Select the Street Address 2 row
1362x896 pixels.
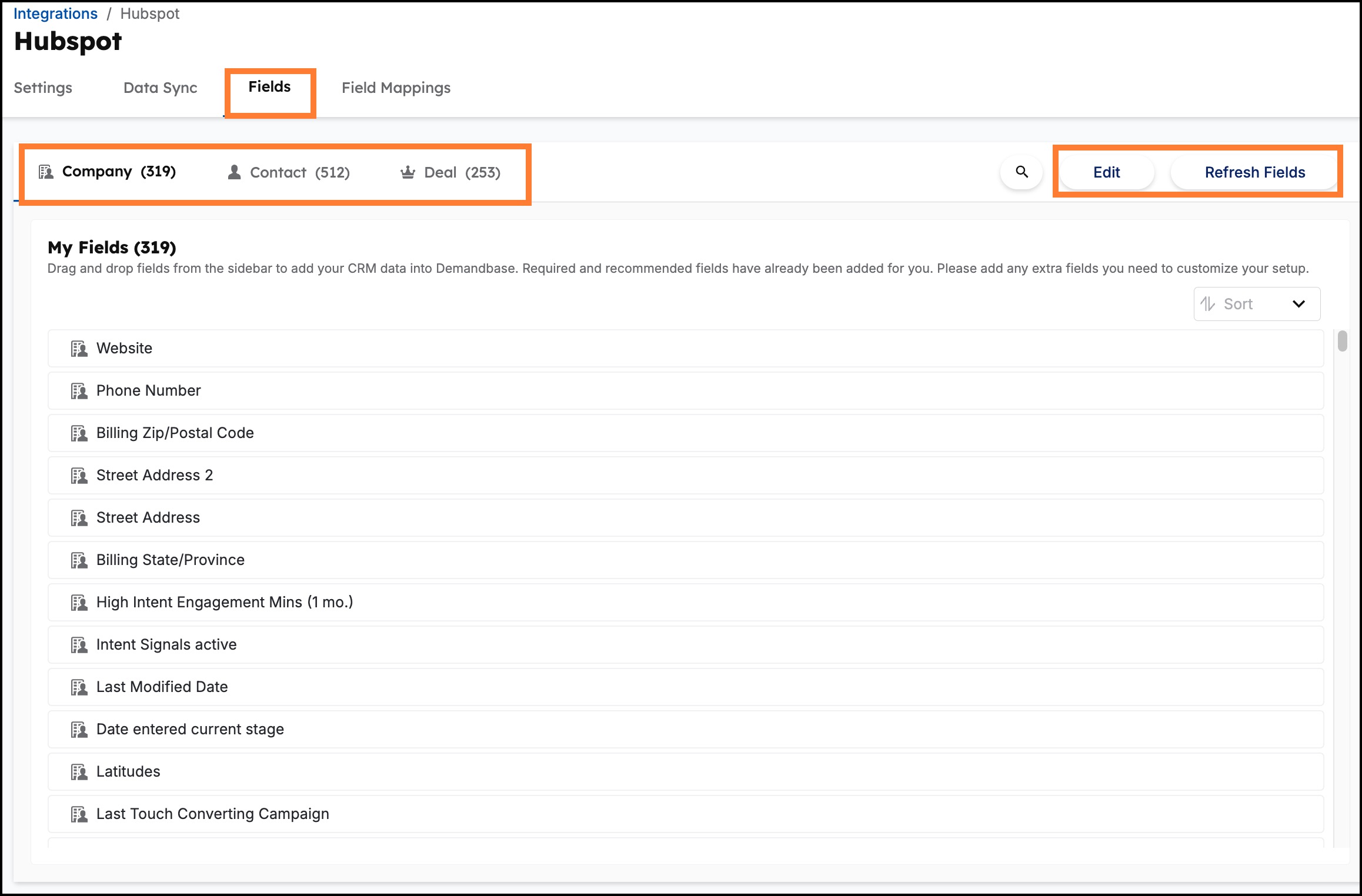coord(686,476)
